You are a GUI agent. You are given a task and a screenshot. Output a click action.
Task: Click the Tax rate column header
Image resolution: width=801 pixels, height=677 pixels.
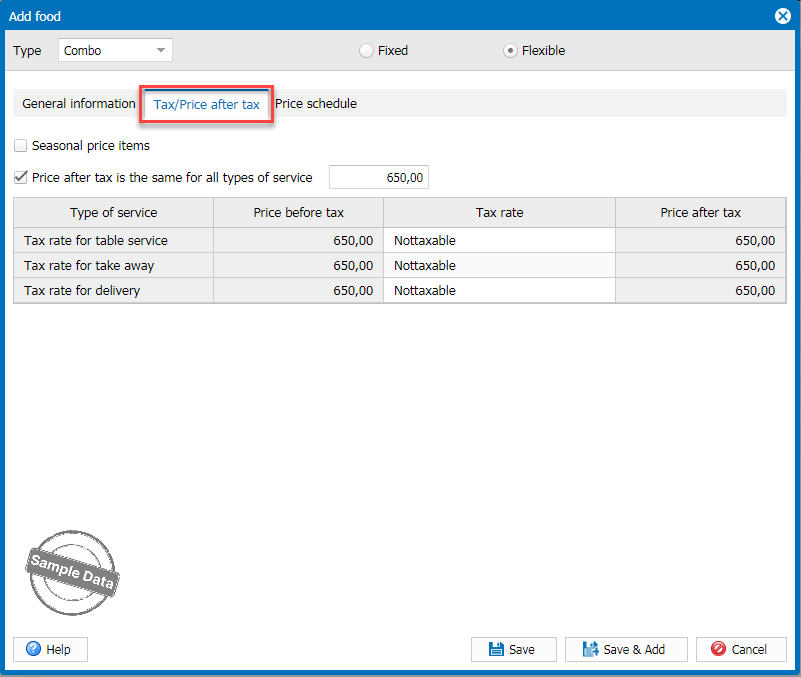tap(499, 213)
